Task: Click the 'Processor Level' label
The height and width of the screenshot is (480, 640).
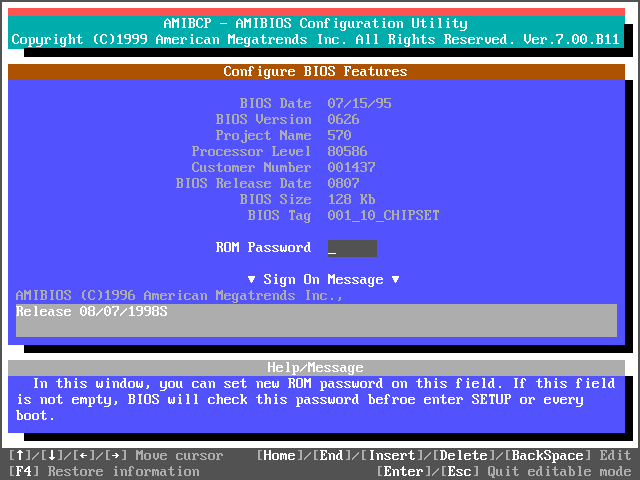Action: pyautogui.click(x=251, y=151)
